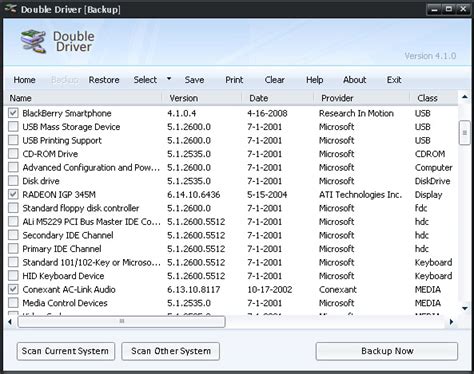474x374 pixels.
Task: Click the Scan Other System button
Action: tap(171, 351)
